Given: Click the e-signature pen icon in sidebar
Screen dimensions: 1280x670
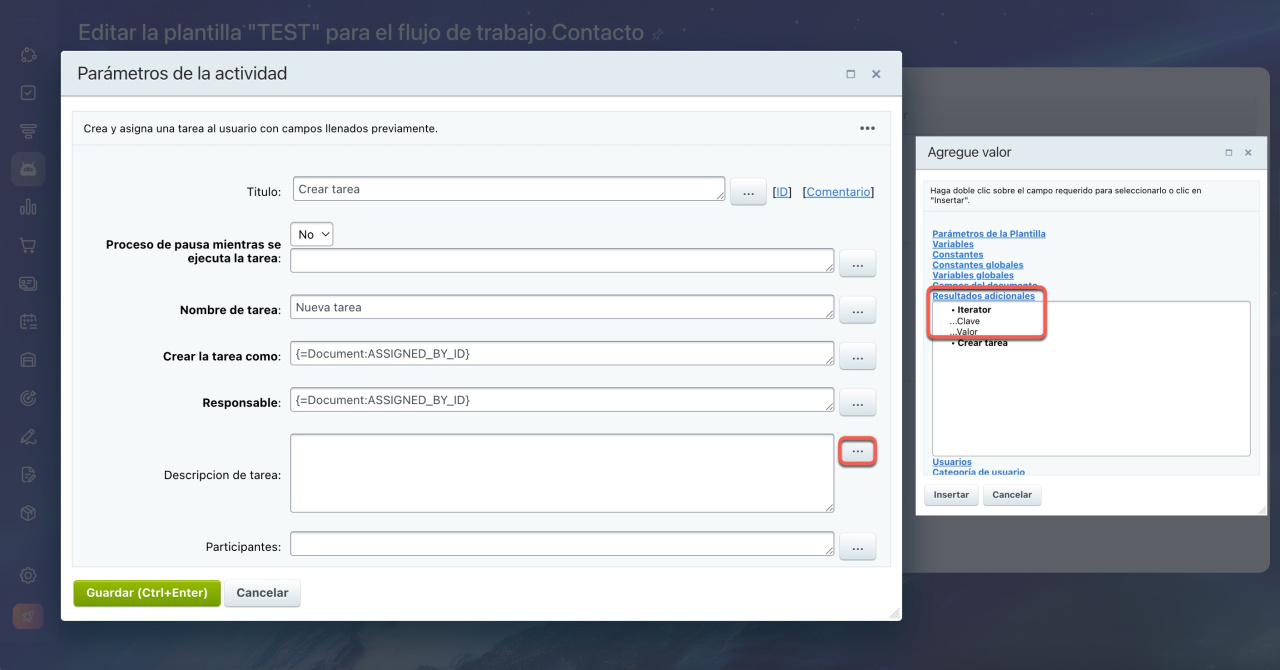Looking at the screenshot, I should [x=28, y=436].
